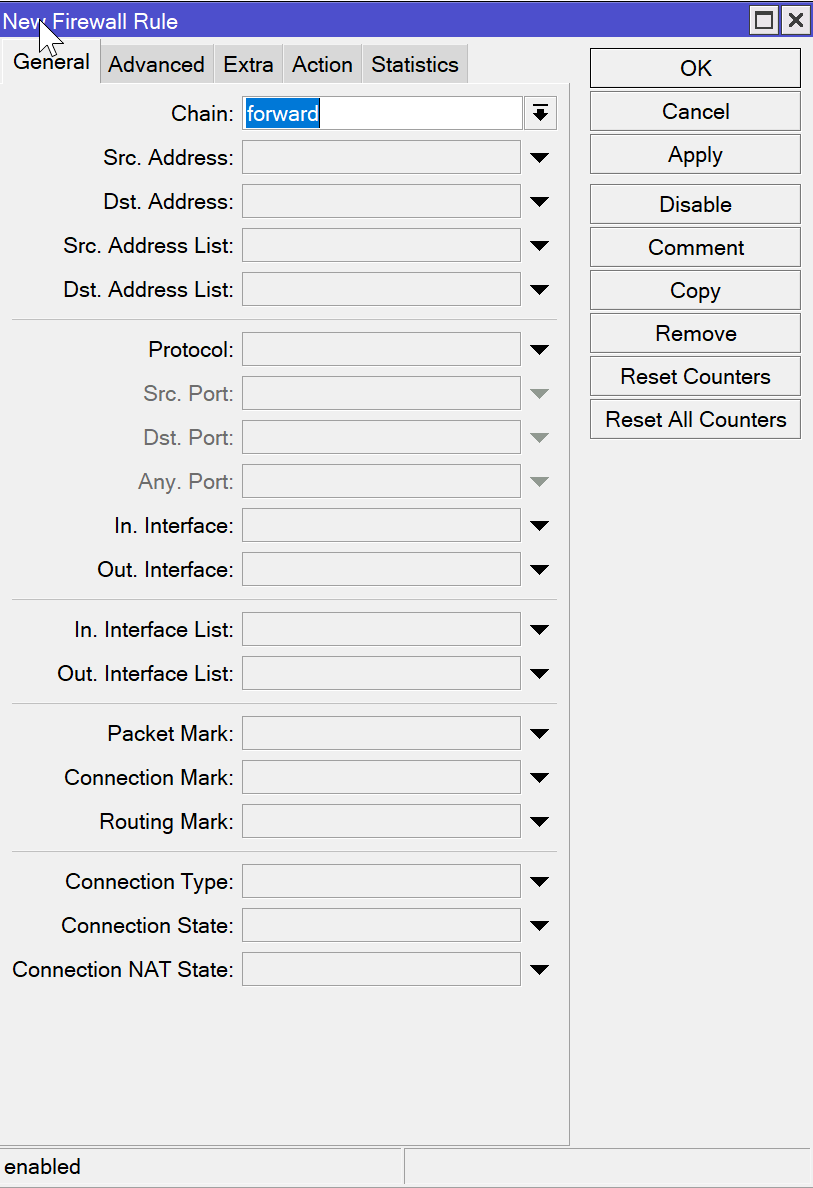Screen dimensions: 813x1188
Task: Click OK to save the rule
Action: pos(694,68)
